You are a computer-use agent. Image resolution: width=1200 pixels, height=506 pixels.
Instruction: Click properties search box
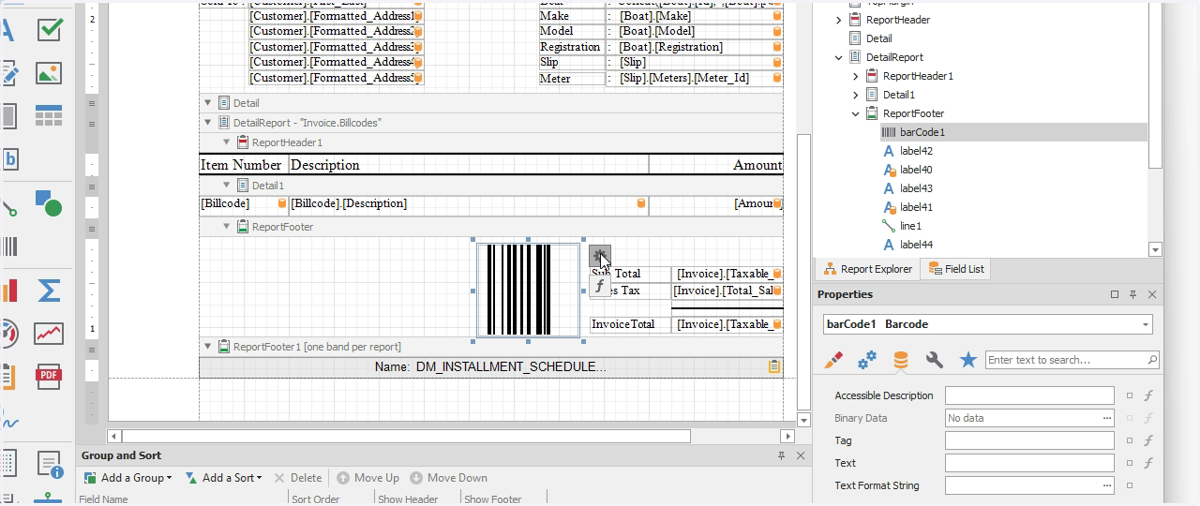[1072, 360]
